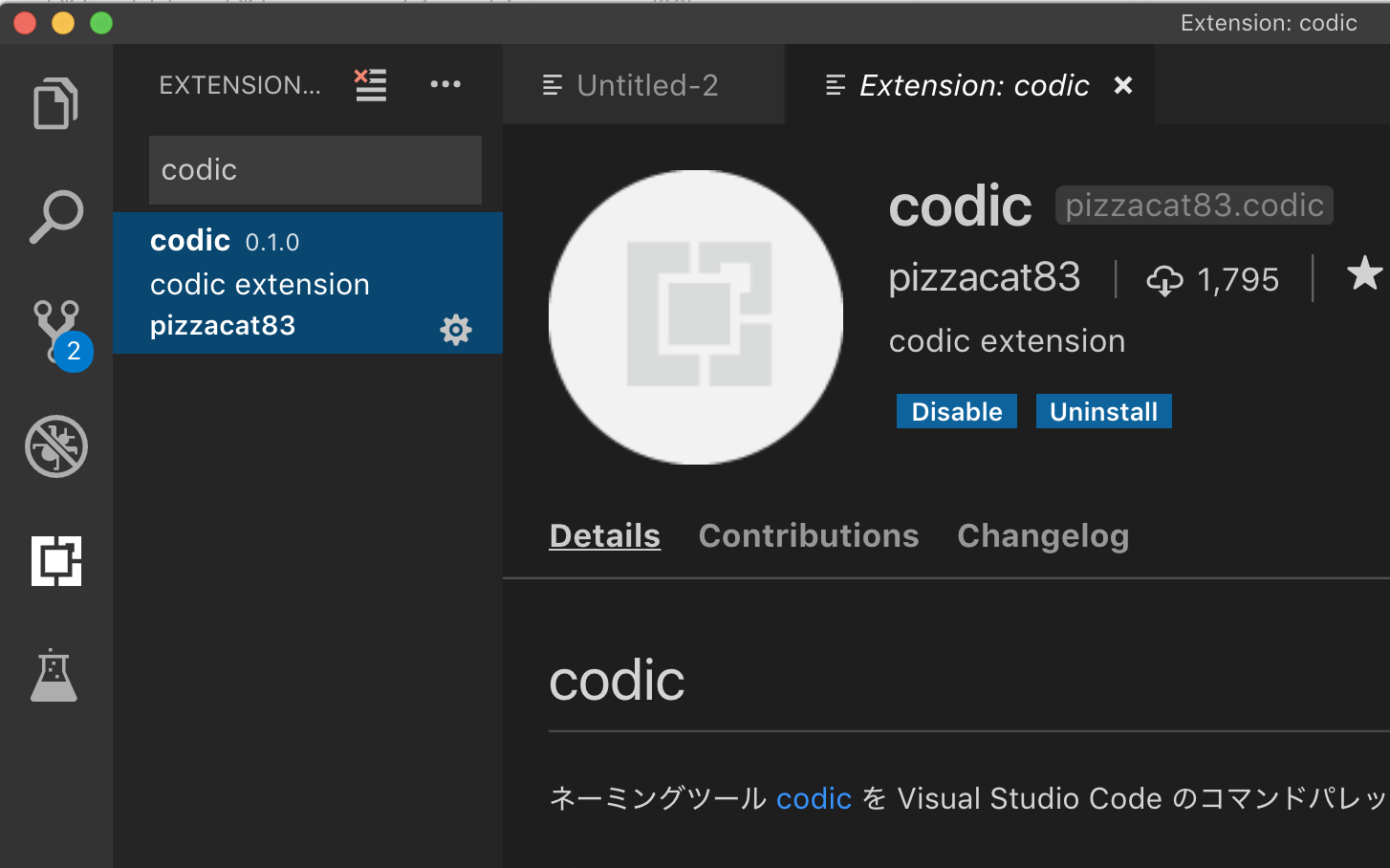Open the Explorer files view
This screenshot has width=1390, height=868.
[x=55, y=102]
